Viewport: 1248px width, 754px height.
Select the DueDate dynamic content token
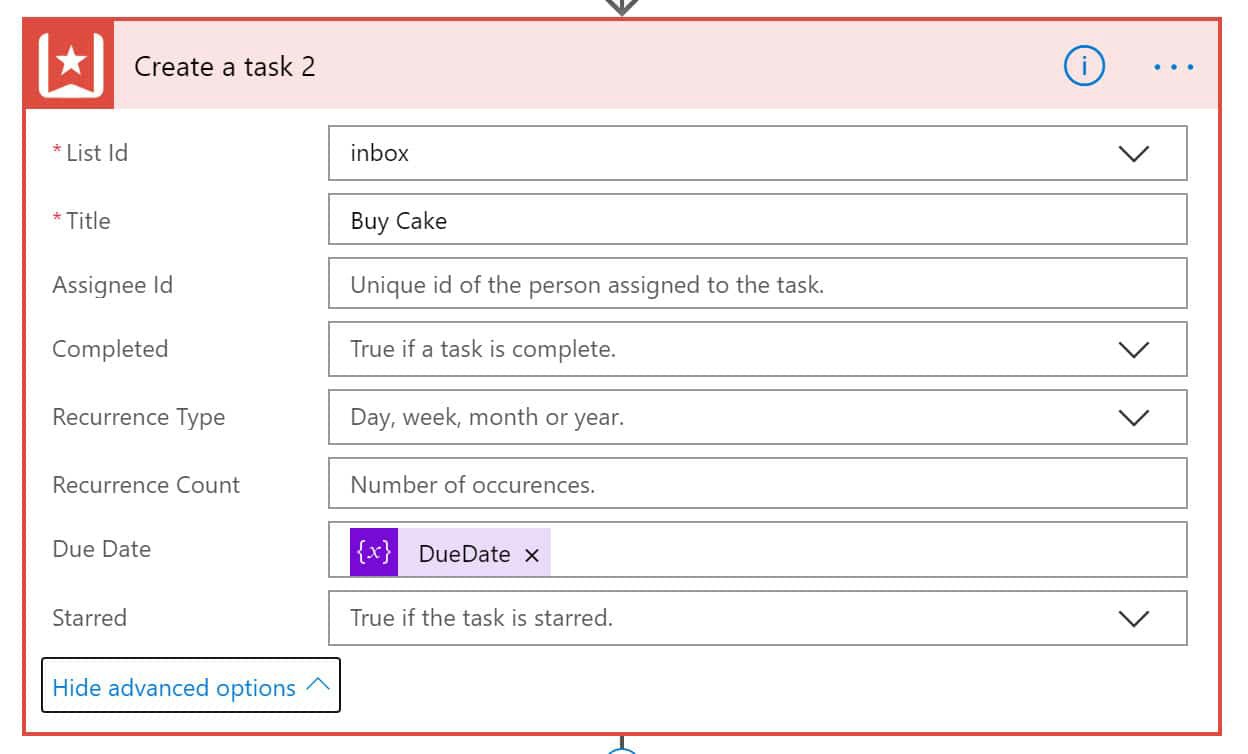(450, 553)
